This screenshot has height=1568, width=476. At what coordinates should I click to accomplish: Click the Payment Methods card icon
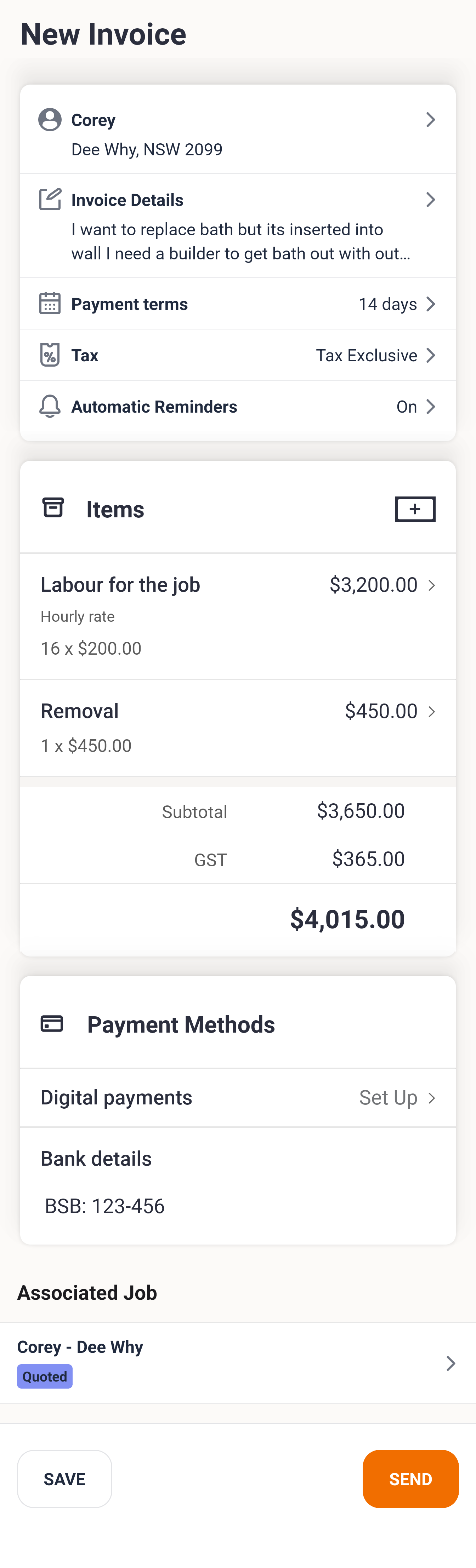(x=52, y=1023)
